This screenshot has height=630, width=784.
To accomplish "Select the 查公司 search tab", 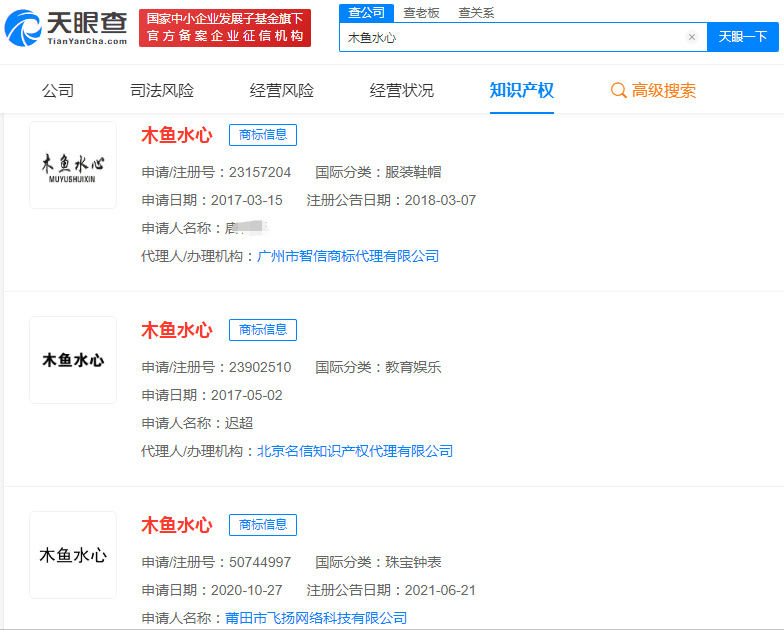I will point(366,13).
